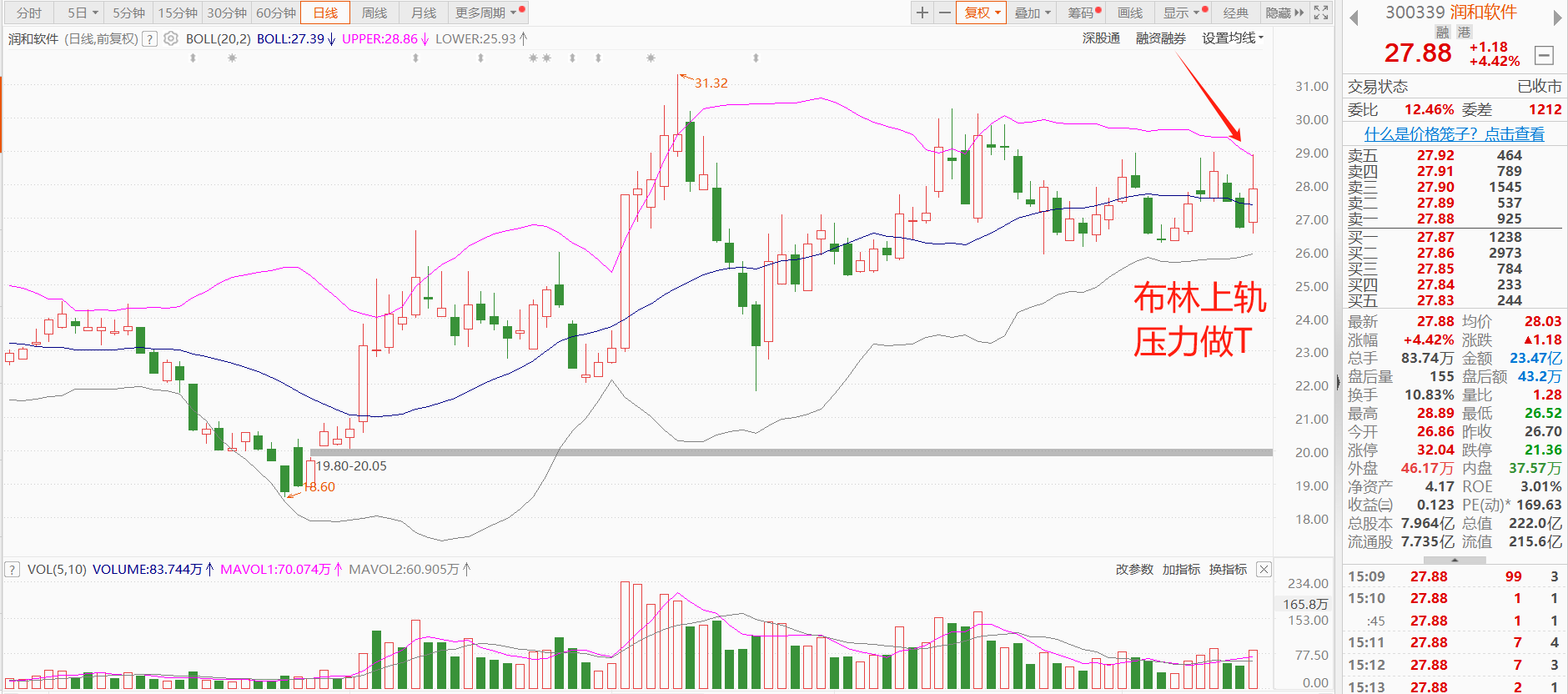Switch to 15分钟 chart
Image resolution: width=1568 pixels, height=694 pixels.
pos(178,13)
